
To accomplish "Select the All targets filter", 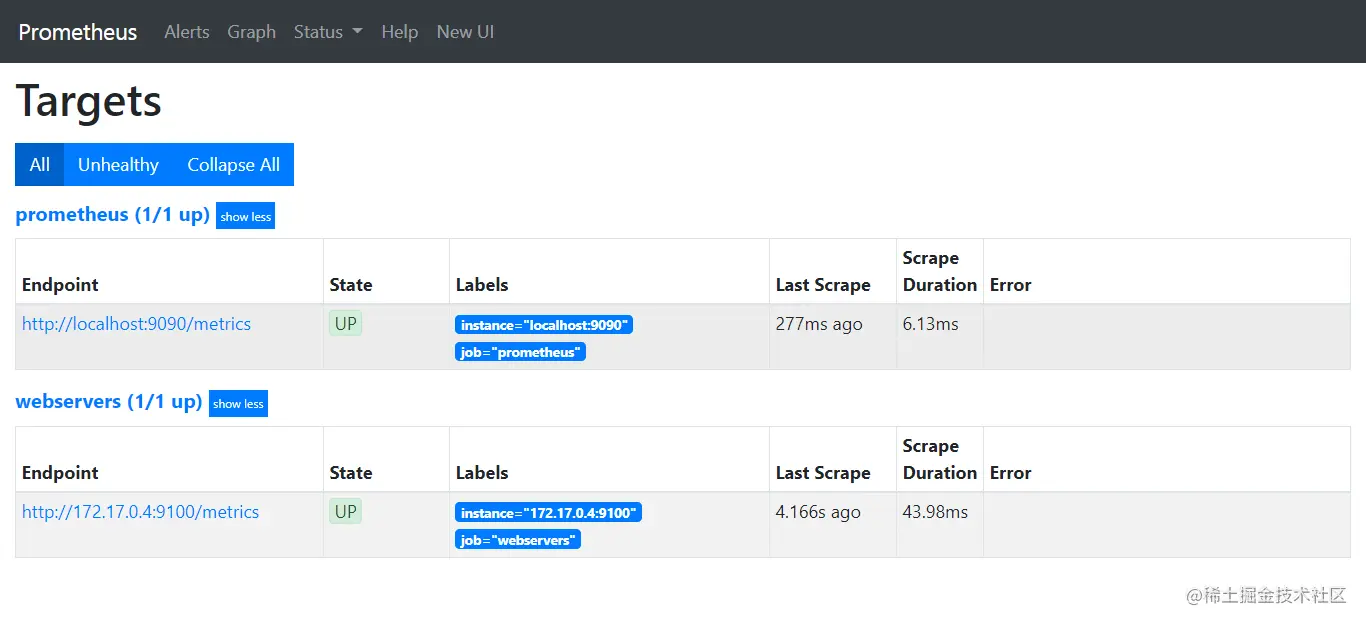I will click(x=40, y=165).
